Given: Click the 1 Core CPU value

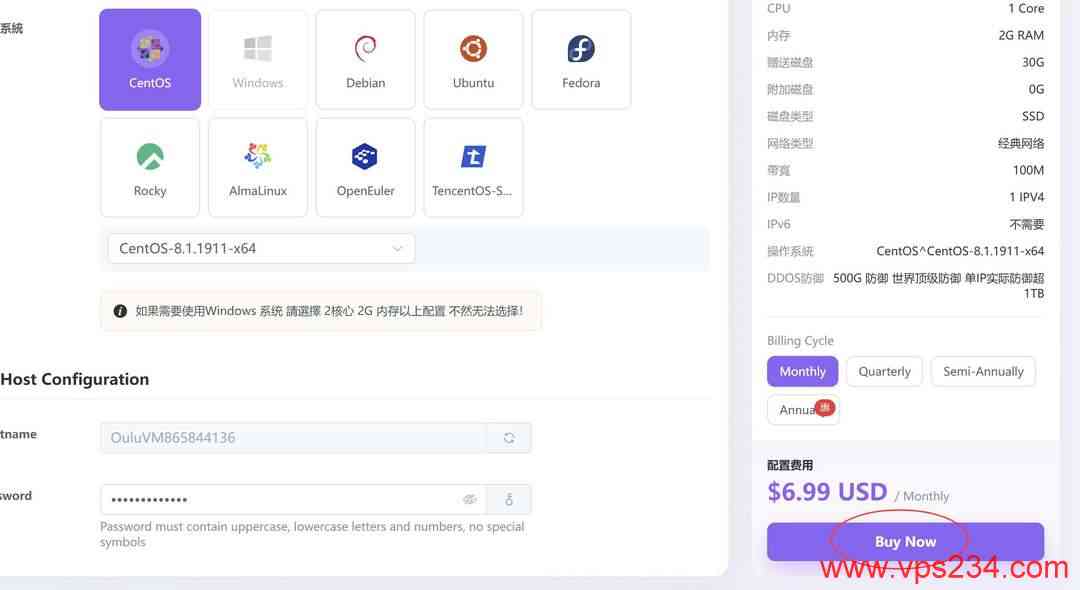Looking at the screenshot, I should [1026, 8].
